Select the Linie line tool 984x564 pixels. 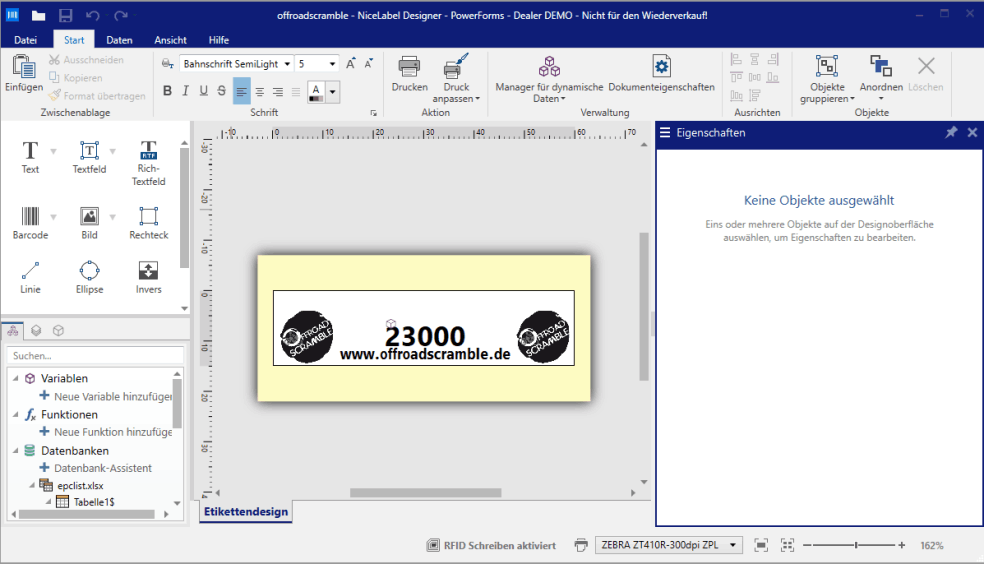[30, 277]
